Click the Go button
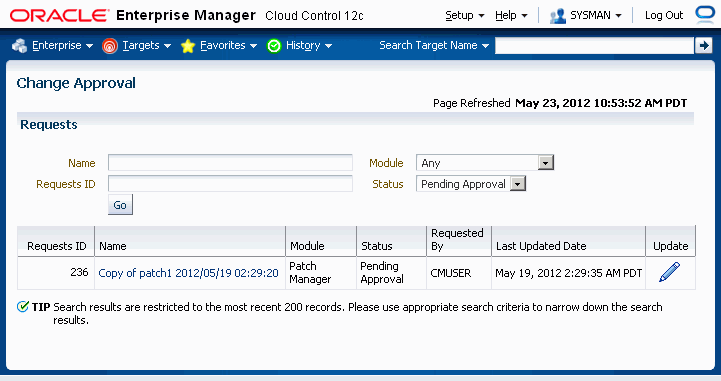Viewport: 721px width, 381px height. pos(120,205)
